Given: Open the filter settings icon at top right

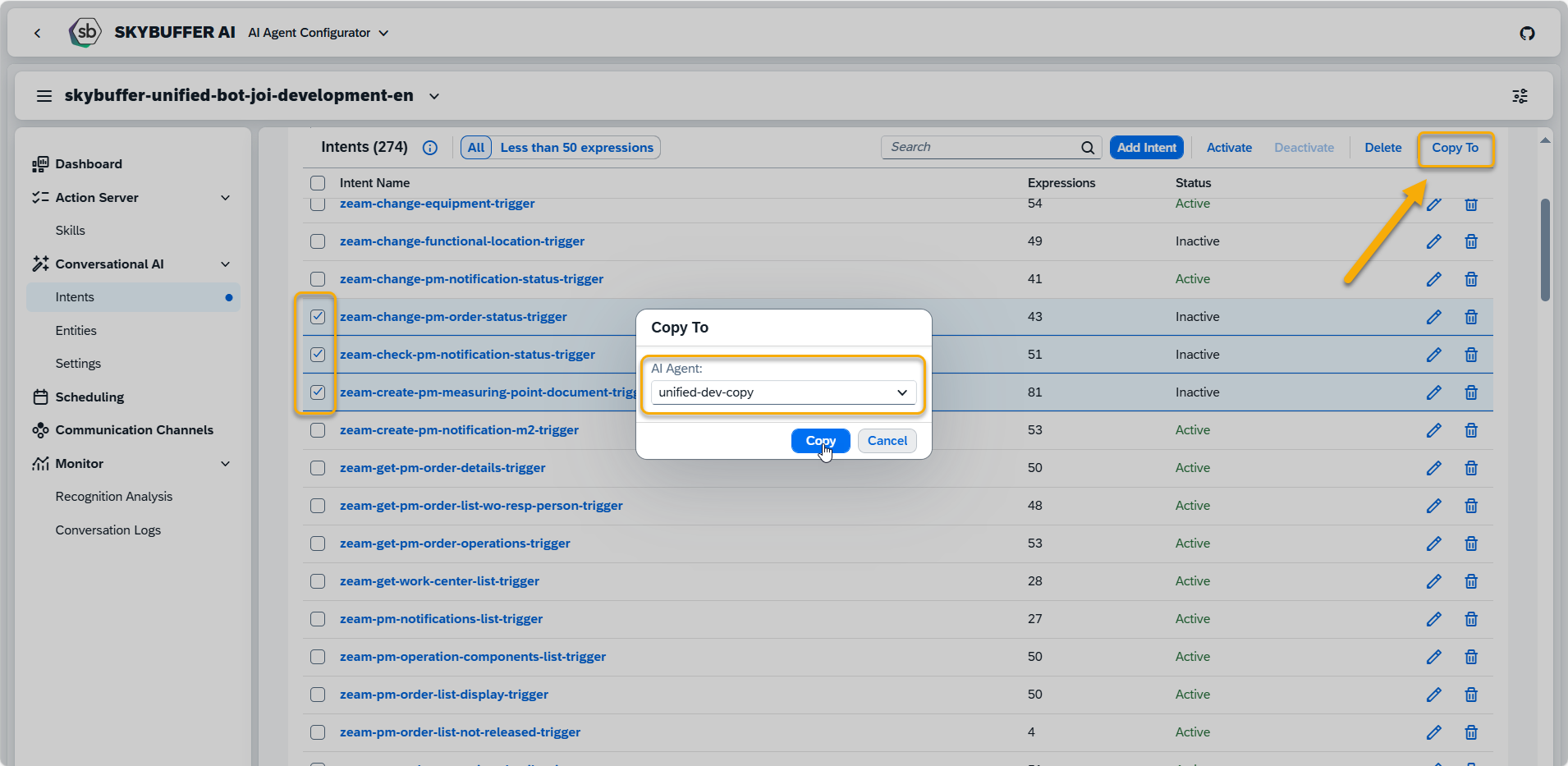Looking at the screenshot, I should 1520,96.
